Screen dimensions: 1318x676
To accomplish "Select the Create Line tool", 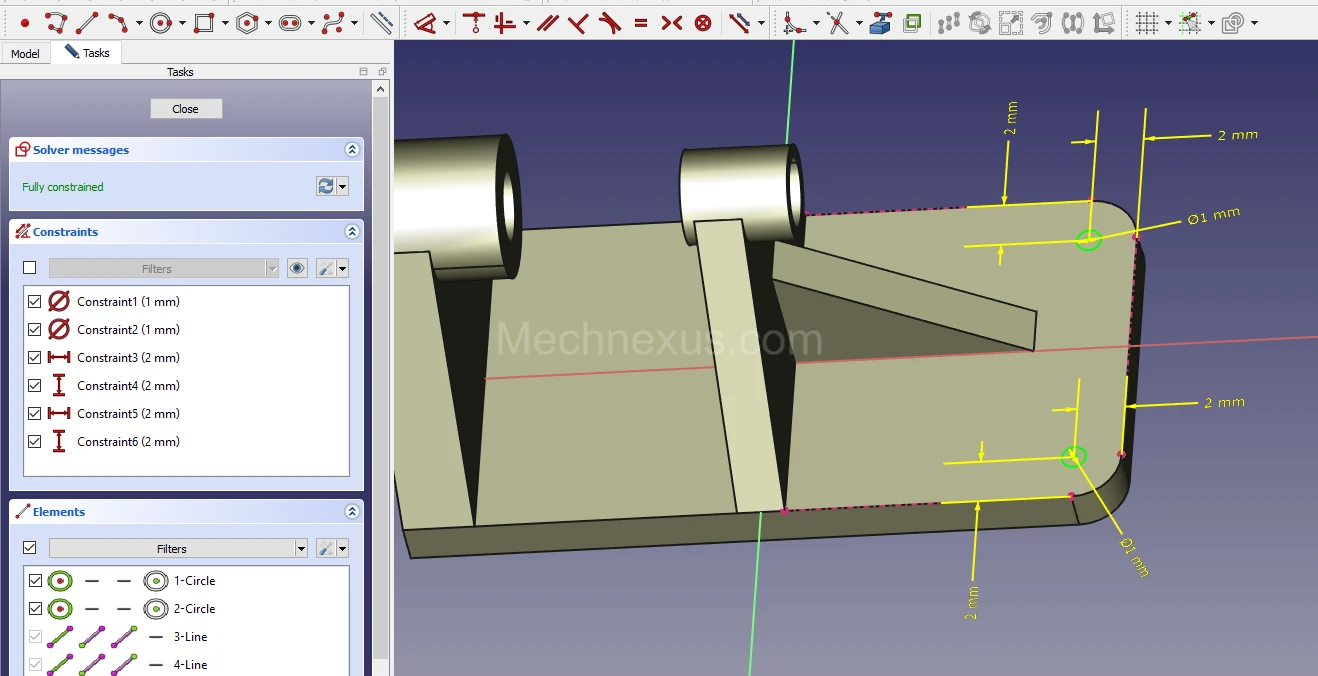I will [88, 22].
